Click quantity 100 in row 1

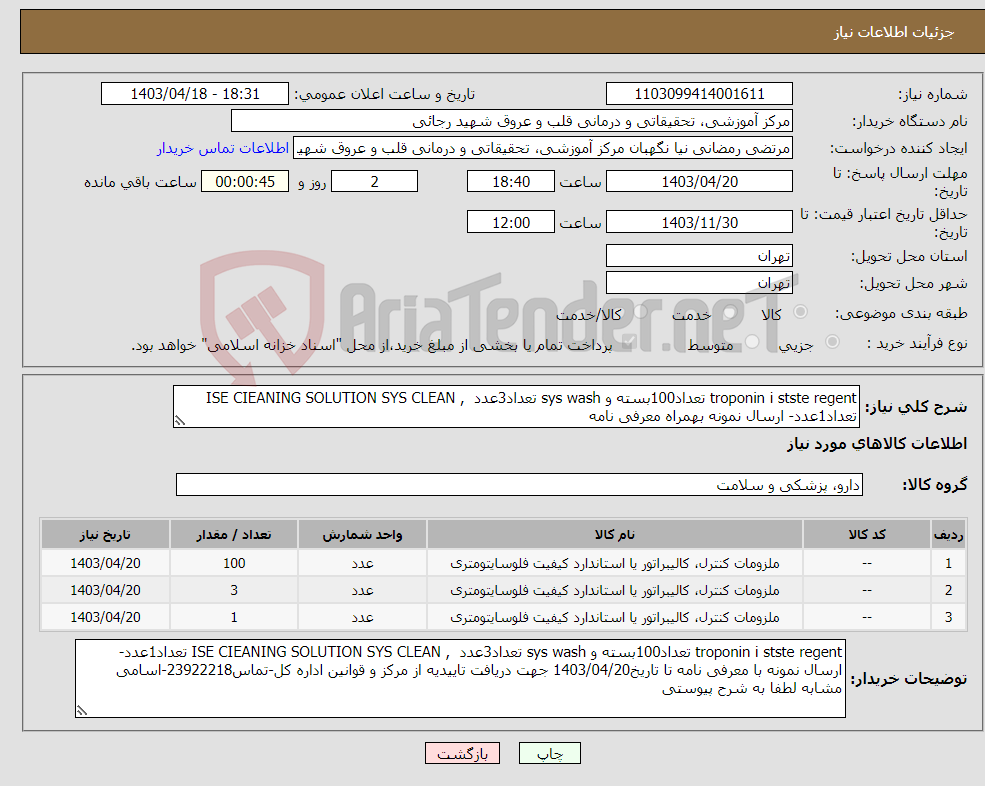[x=234, y=564]
